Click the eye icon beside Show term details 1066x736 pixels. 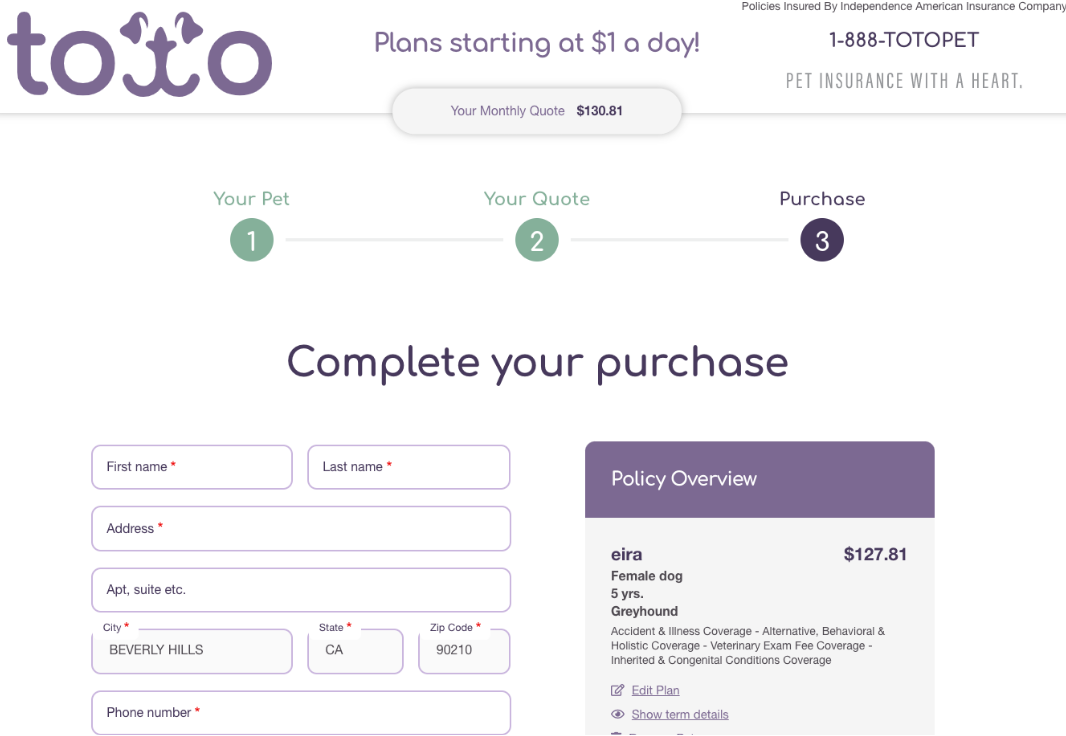[618, 714]
